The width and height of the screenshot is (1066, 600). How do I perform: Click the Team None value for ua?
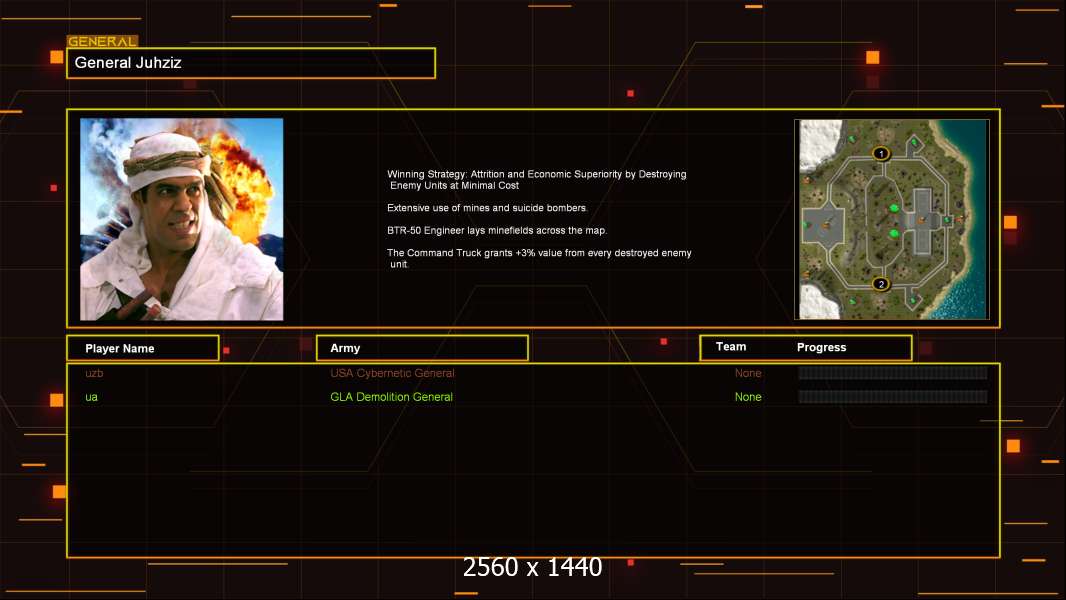(748, 397)
